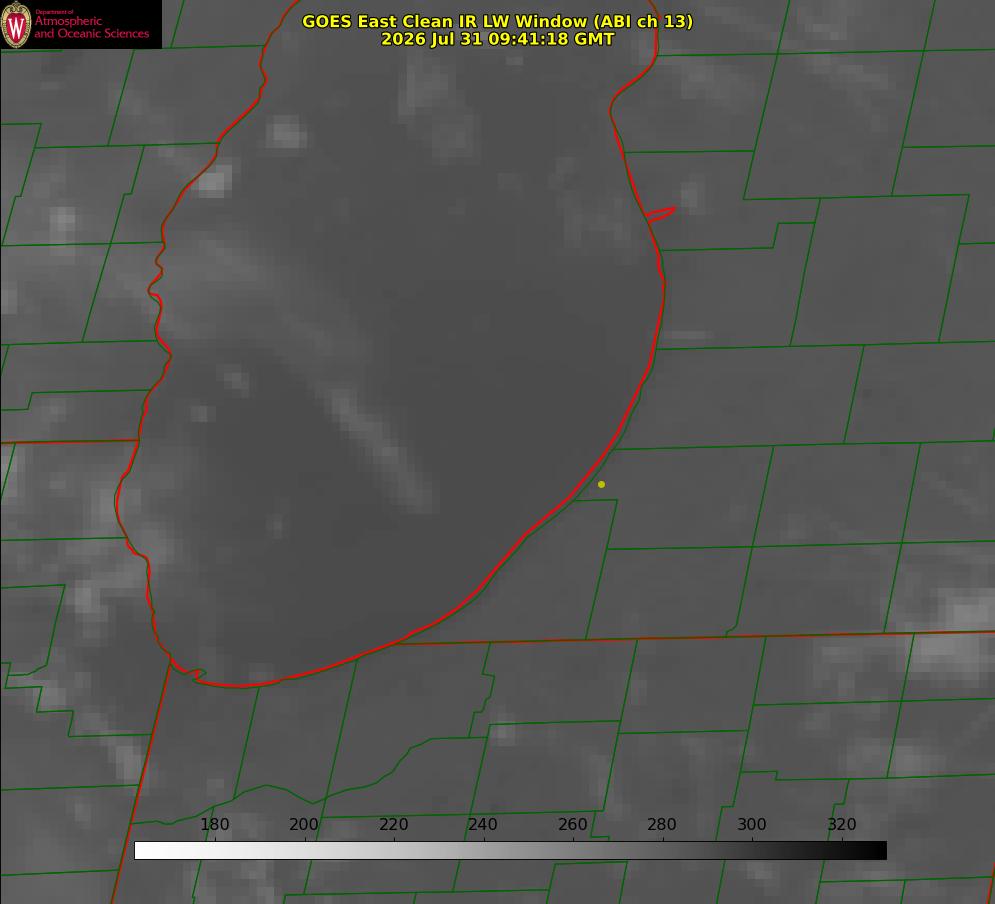Click the 300 colorbar label
The image size is (995, 904).
tap(752, 824)
